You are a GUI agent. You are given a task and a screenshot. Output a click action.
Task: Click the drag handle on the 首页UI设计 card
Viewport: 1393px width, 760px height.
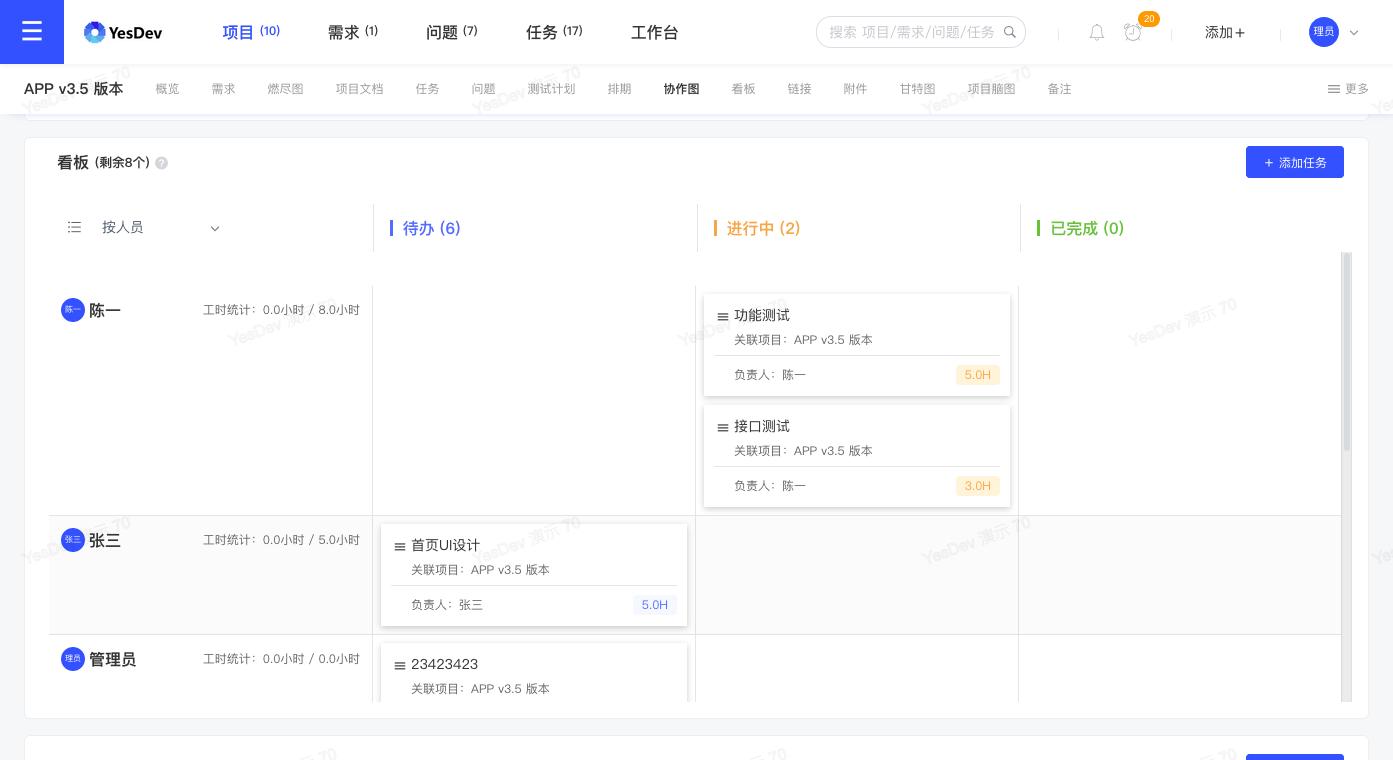pos(400,546)
